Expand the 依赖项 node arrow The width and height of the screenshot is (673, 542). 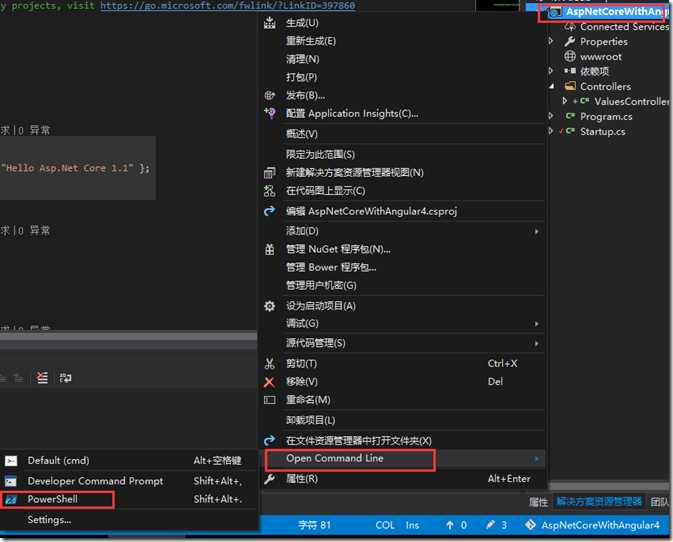tap(551, 71)
